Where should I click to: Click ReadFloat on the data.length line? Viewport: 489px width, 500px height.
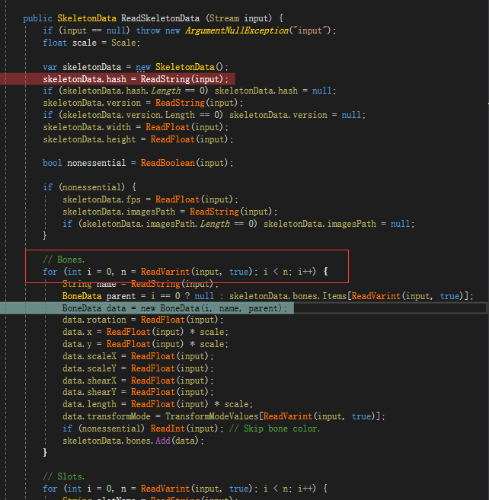tap(153, 404)
